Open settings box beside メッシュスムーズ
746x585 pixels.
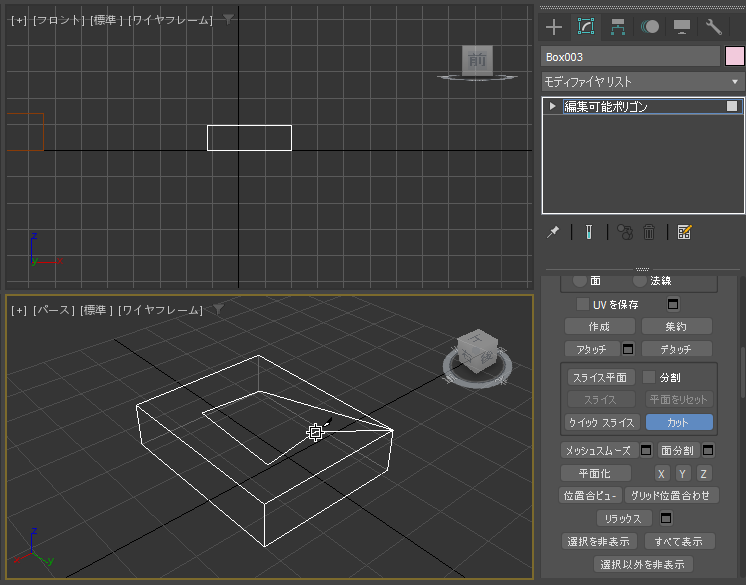pyautogui.click(x=646, y=450)
